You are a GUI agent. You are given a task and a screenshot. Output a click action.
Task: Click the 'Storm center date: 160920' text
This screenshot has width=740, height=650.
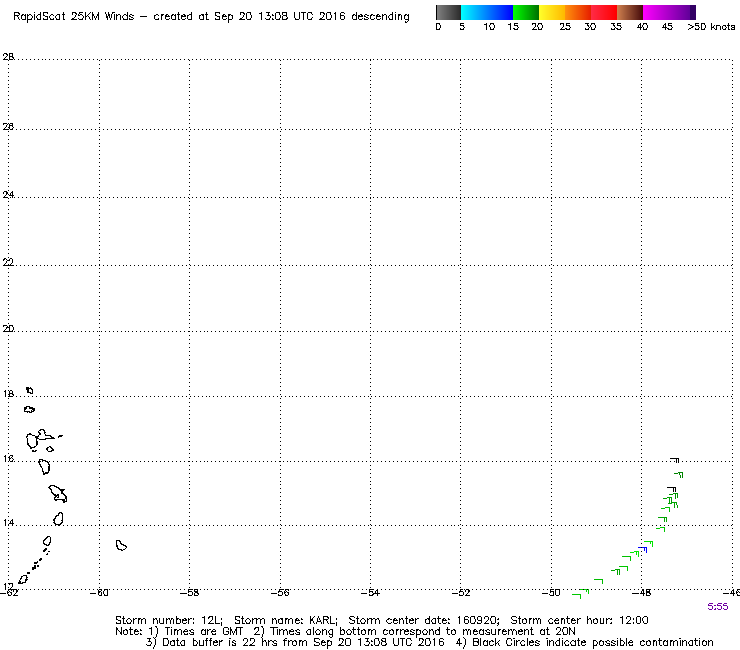point(424,620)
